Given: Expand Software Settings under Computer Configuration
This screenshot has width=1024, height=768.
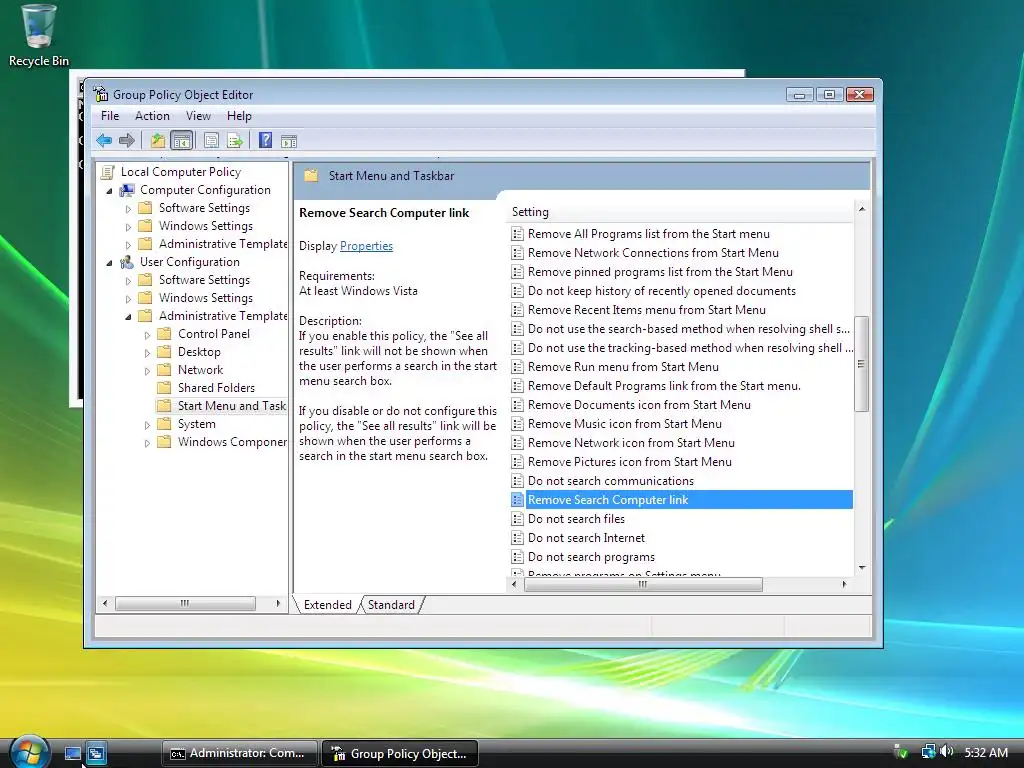Looking at the screenshot, I should pos(128,209).
